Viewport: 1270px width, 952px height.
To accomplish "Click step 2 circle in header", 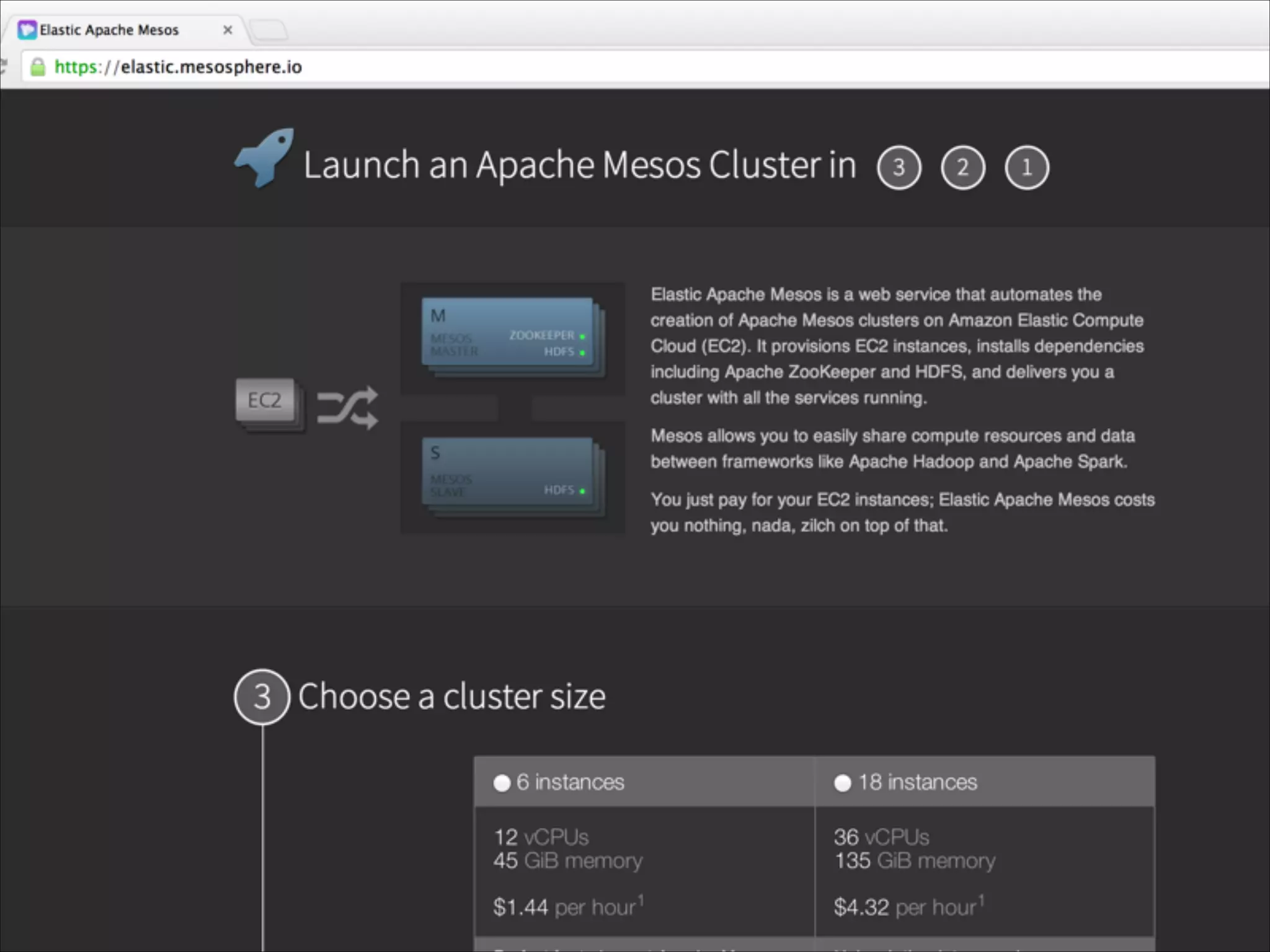I will pyautogui.click(x=962, y=167).
